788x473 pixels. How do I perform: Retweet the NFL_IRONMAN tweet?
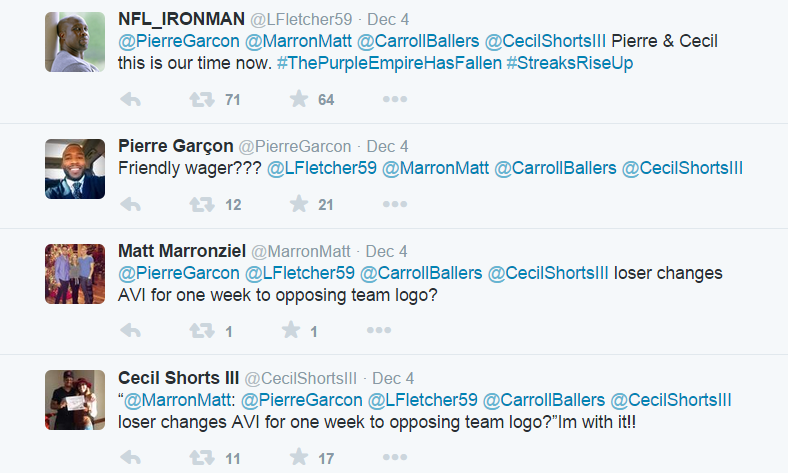[202, 99]
